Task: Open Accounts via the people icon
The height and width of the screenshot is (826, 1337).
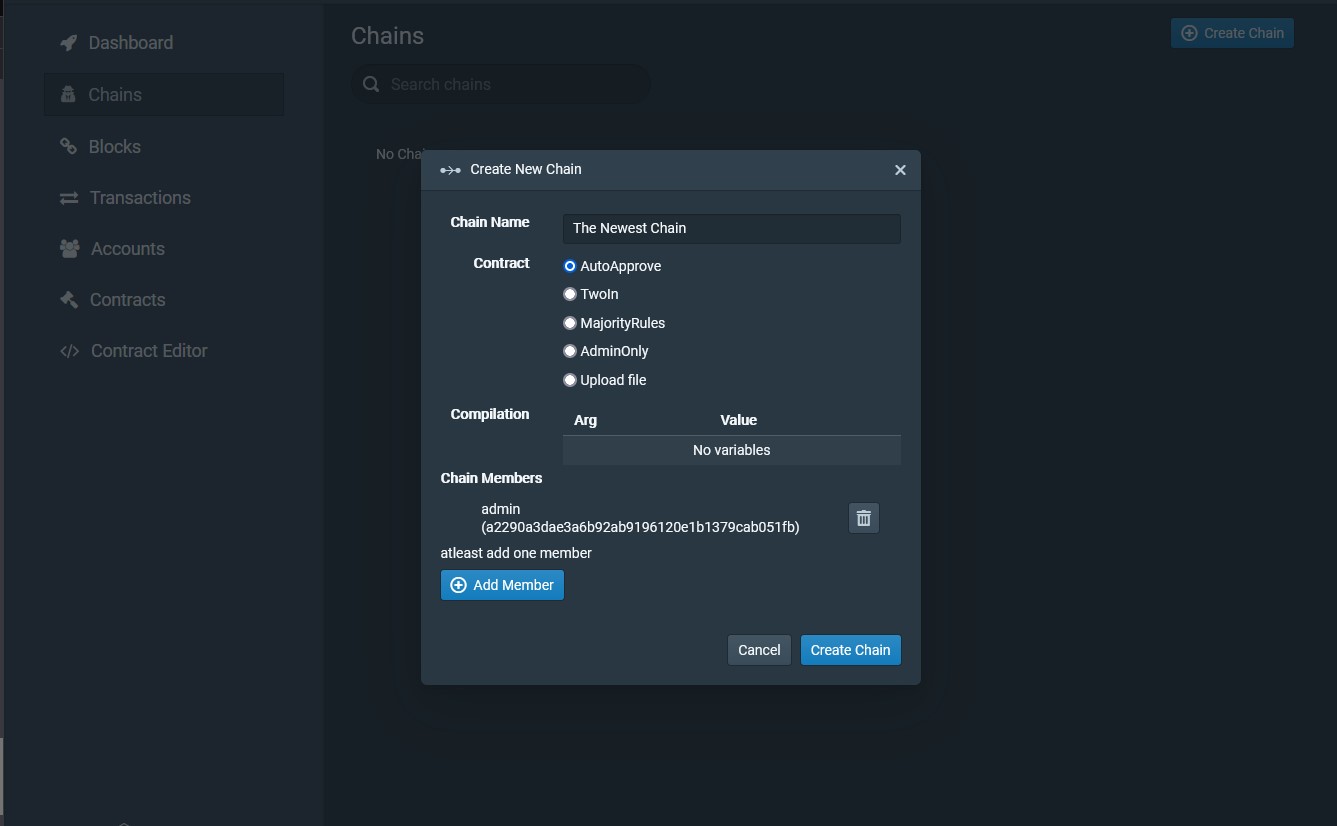Action: pyautogui.click(x=67, y=248)
